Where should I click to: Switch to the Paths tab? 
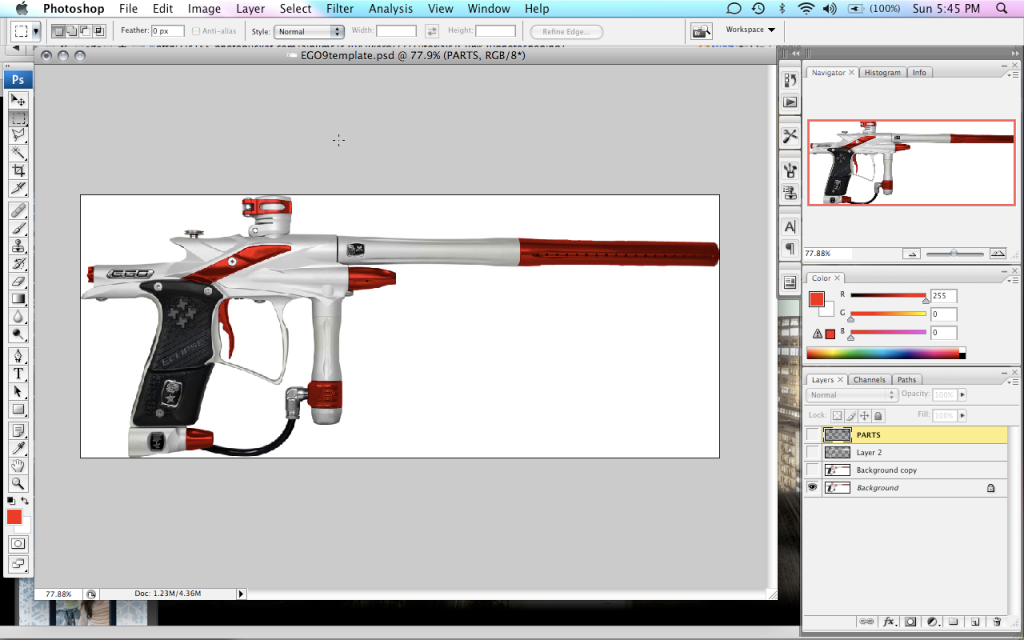click(906, 379)
